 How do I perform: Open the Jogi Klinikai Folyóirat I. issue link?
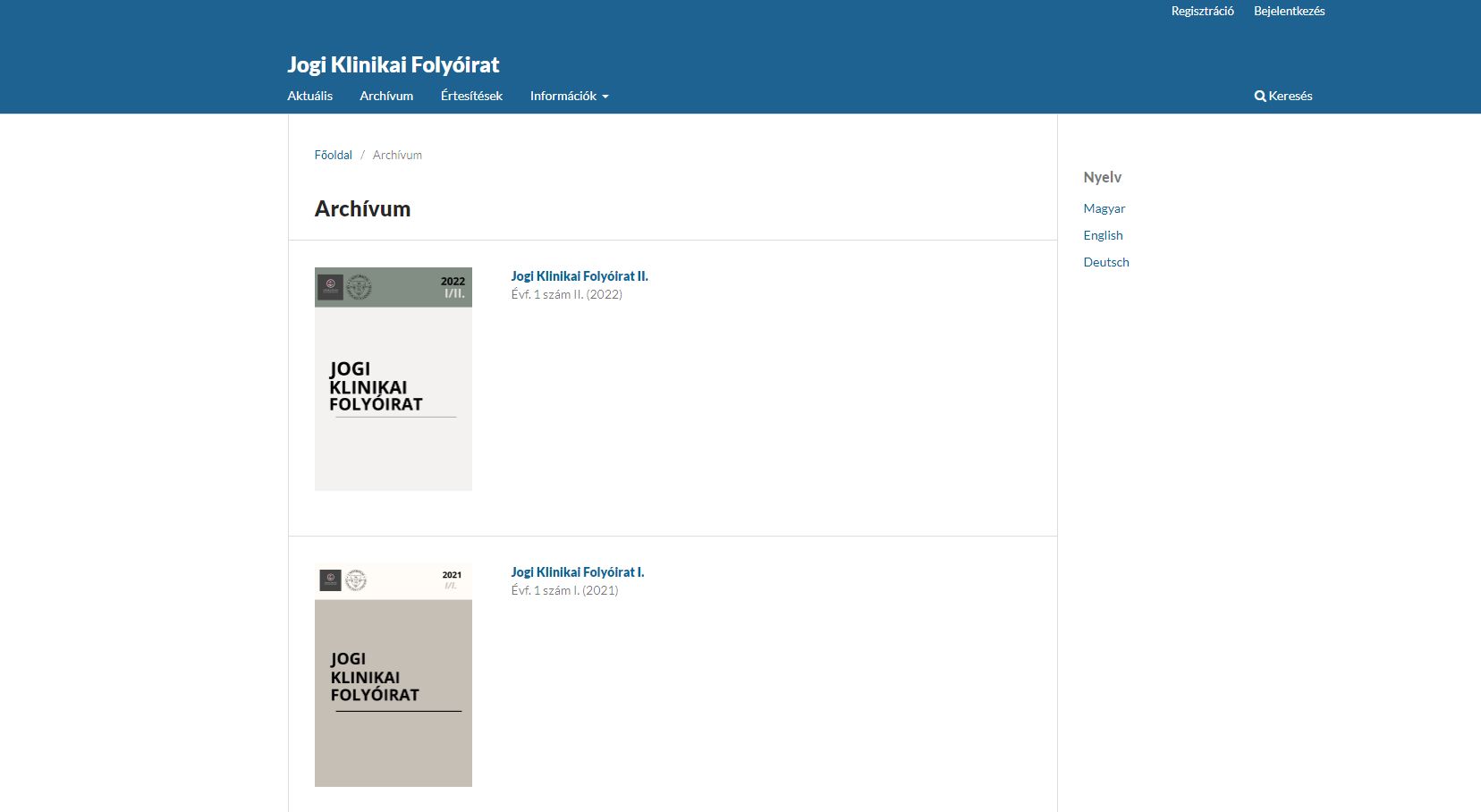click(577, 572)
